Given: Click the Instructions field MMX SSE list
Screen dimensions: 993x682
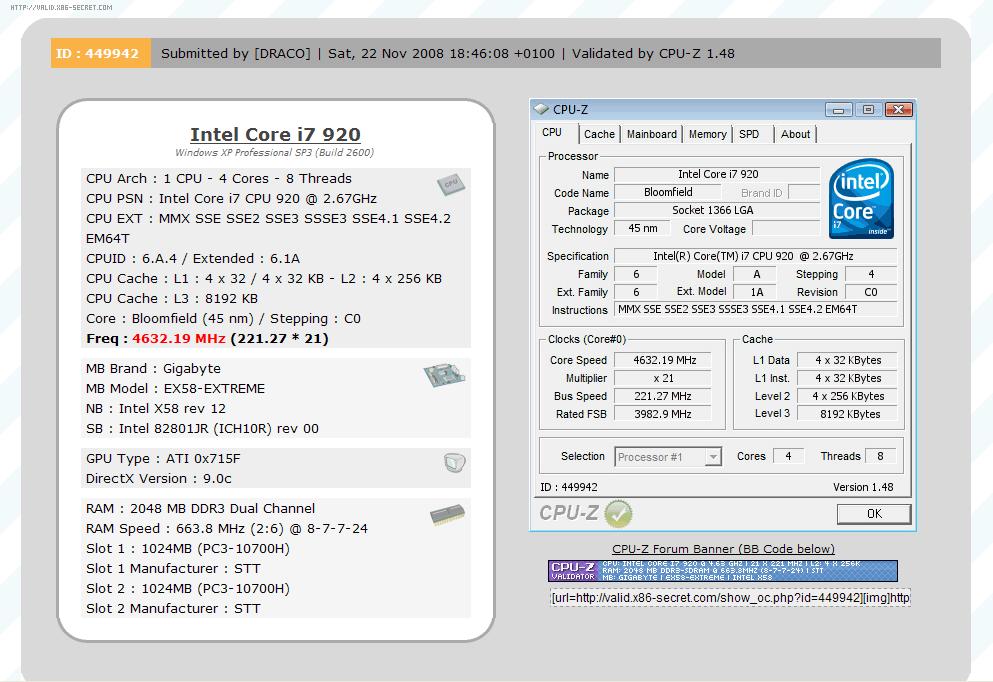Looking at the screenshot, I should (x=756, y=309).
